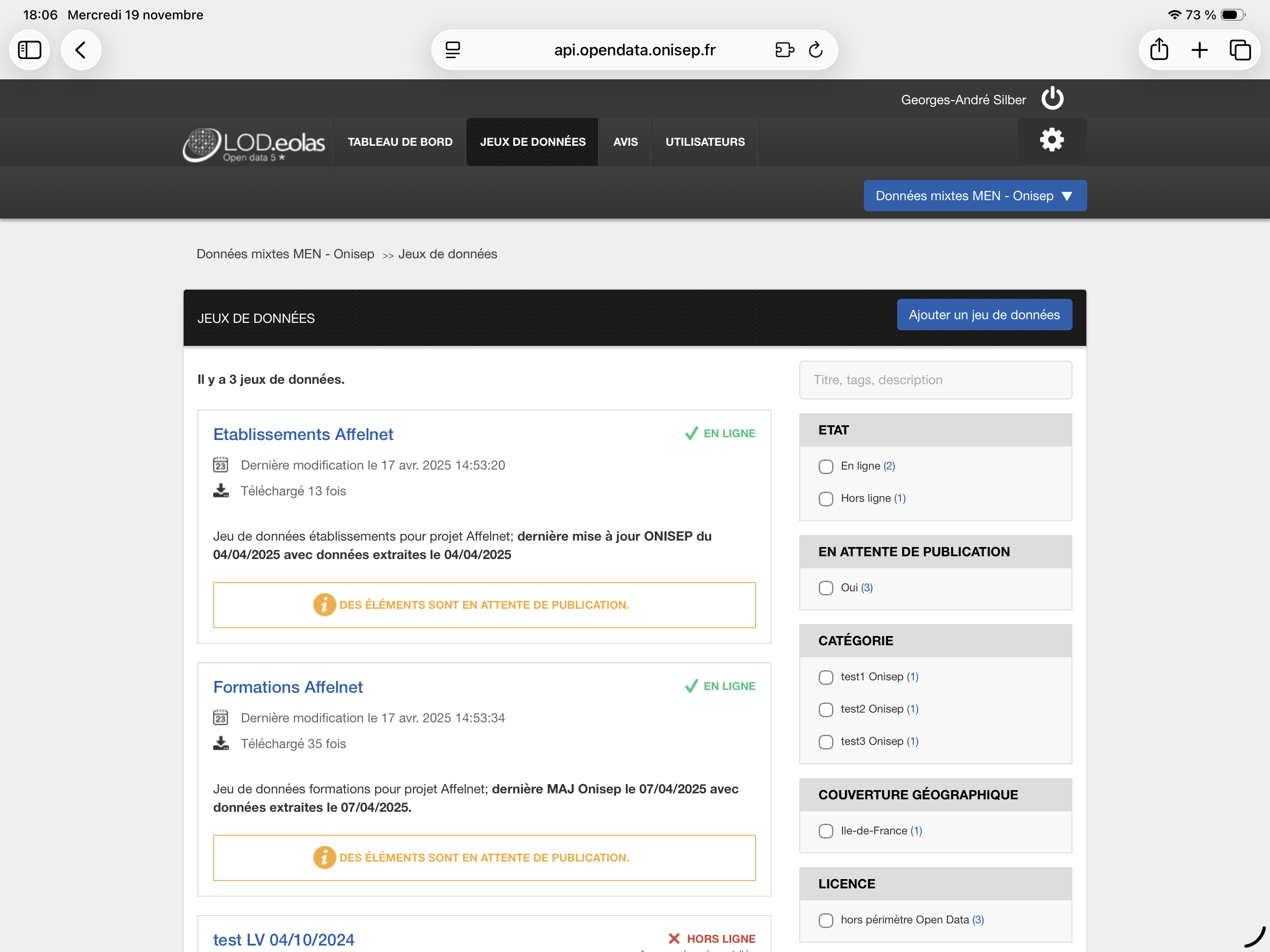The image size is (1270, 952).
Task: Open the Etablissements Affelnet dataset link
Action: [x=303, y=434]
